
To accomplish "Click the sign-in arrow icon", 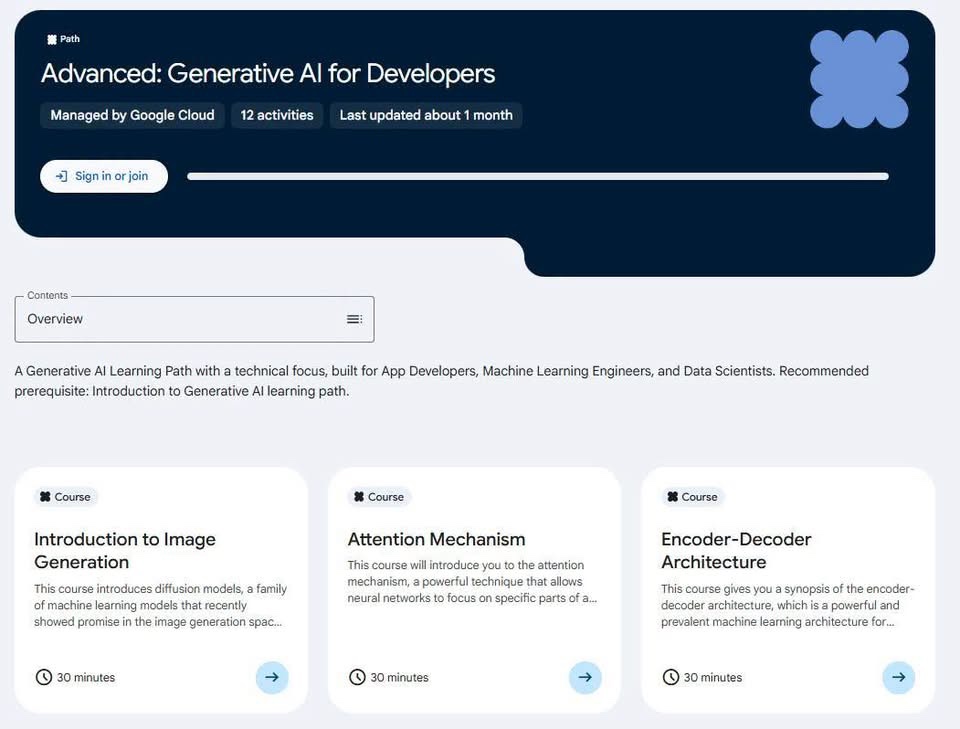I will click(x=61, y=176).
